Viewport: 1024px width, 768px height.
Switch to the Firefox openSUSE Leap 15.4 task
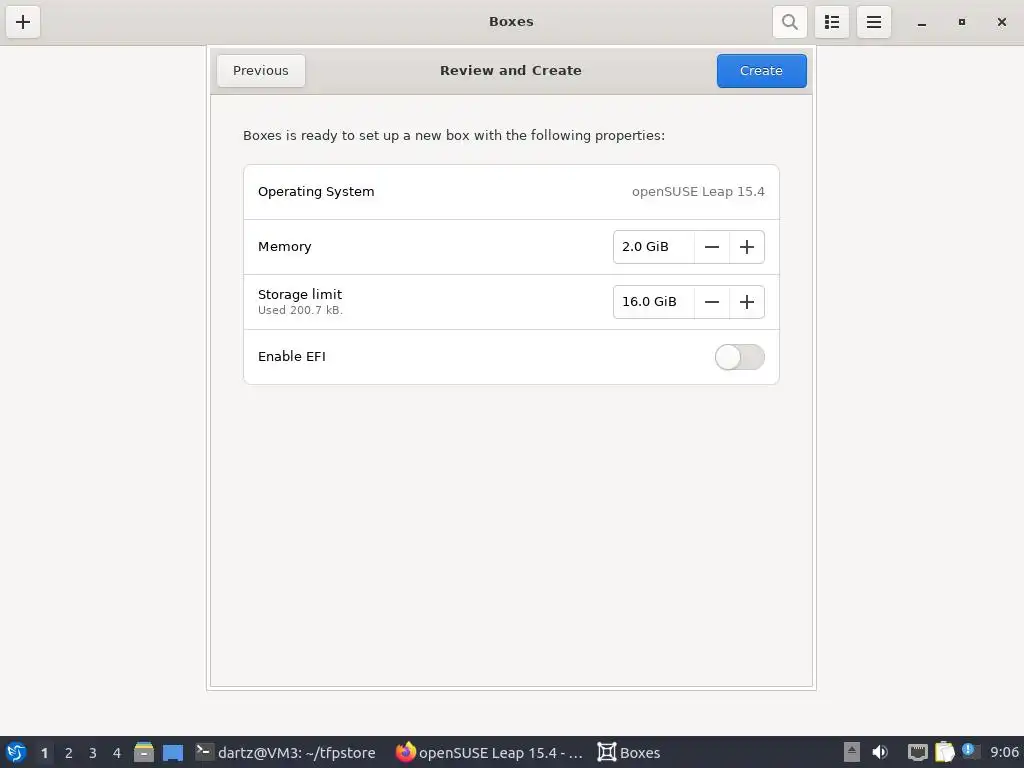[x=490, y=752]
